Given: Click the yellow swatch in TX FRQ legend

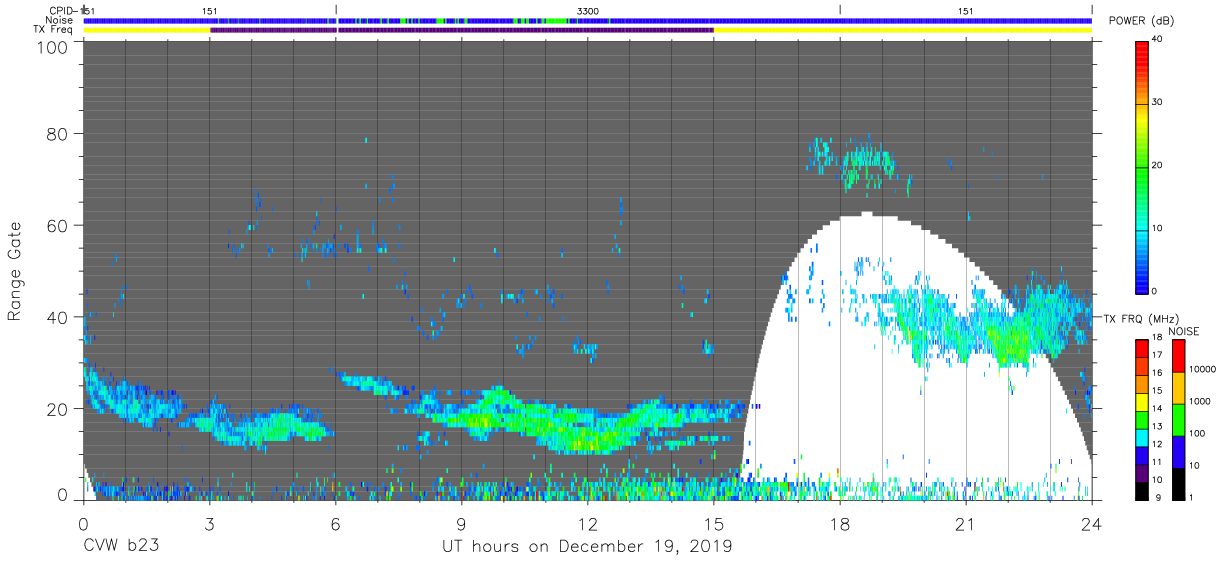Looking at the screenshot, I should tap(1141, 401).
